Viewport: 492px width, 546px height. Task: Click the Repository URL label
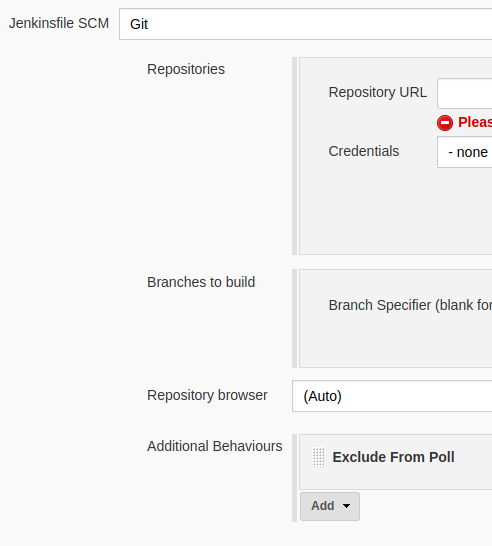[x=377, y=92]
